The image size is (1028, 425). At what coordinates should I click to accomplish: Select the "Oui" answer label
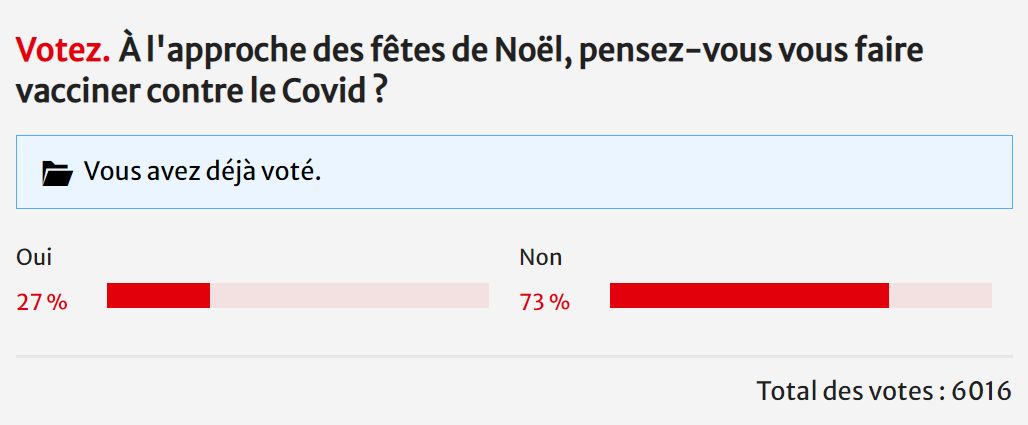[34, 258]
